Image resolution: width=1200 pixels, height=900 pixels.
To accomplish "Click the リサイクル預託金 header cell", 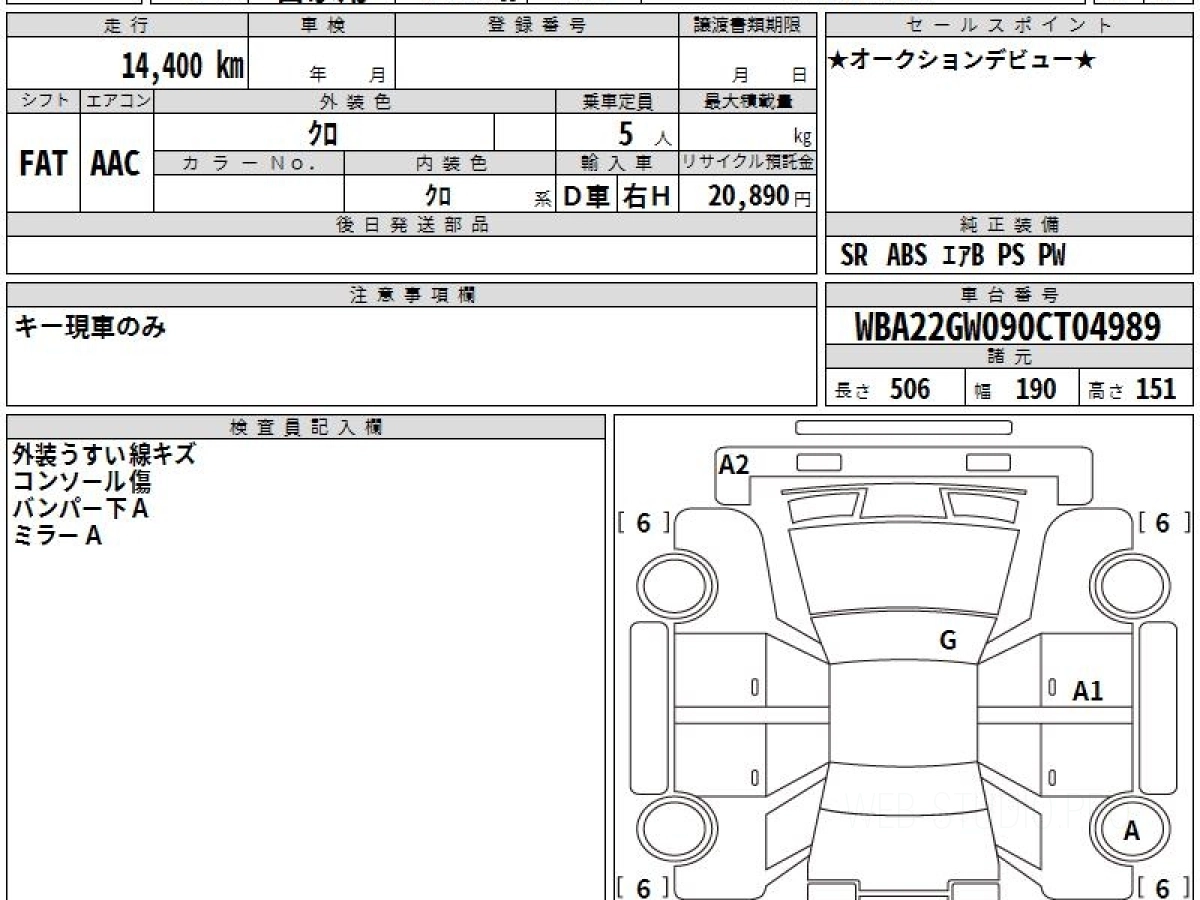I will click(x=748, y=163).
